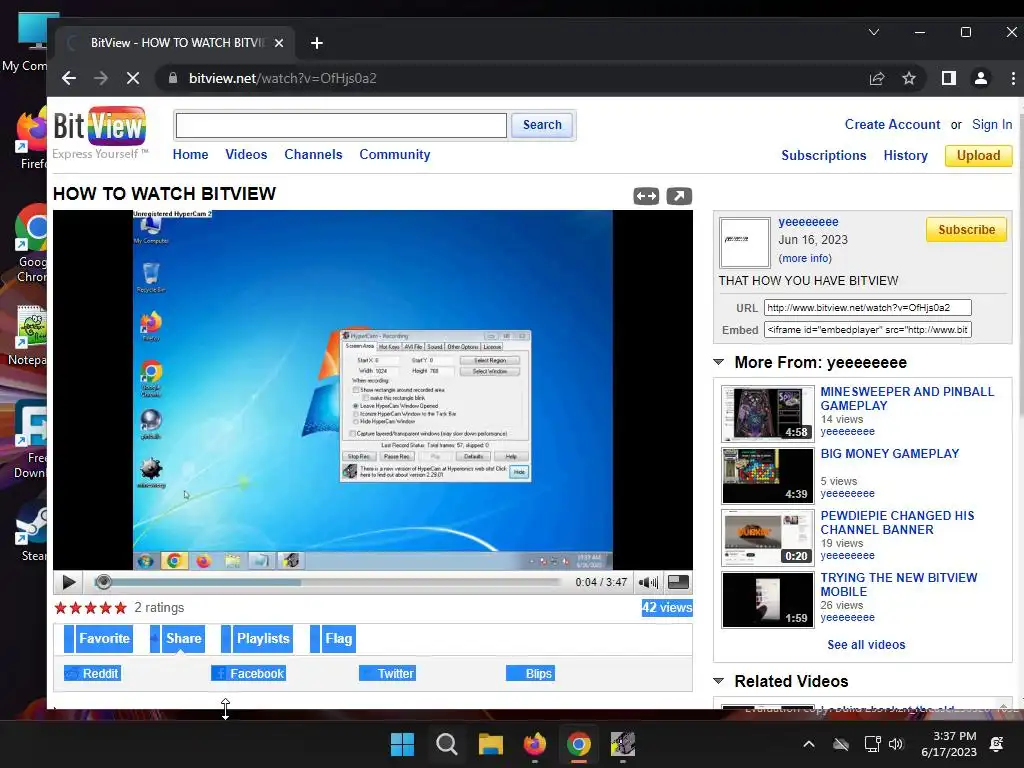Share video to Twitter
The height and width of the screenshot is (768, 1024).
388,673
